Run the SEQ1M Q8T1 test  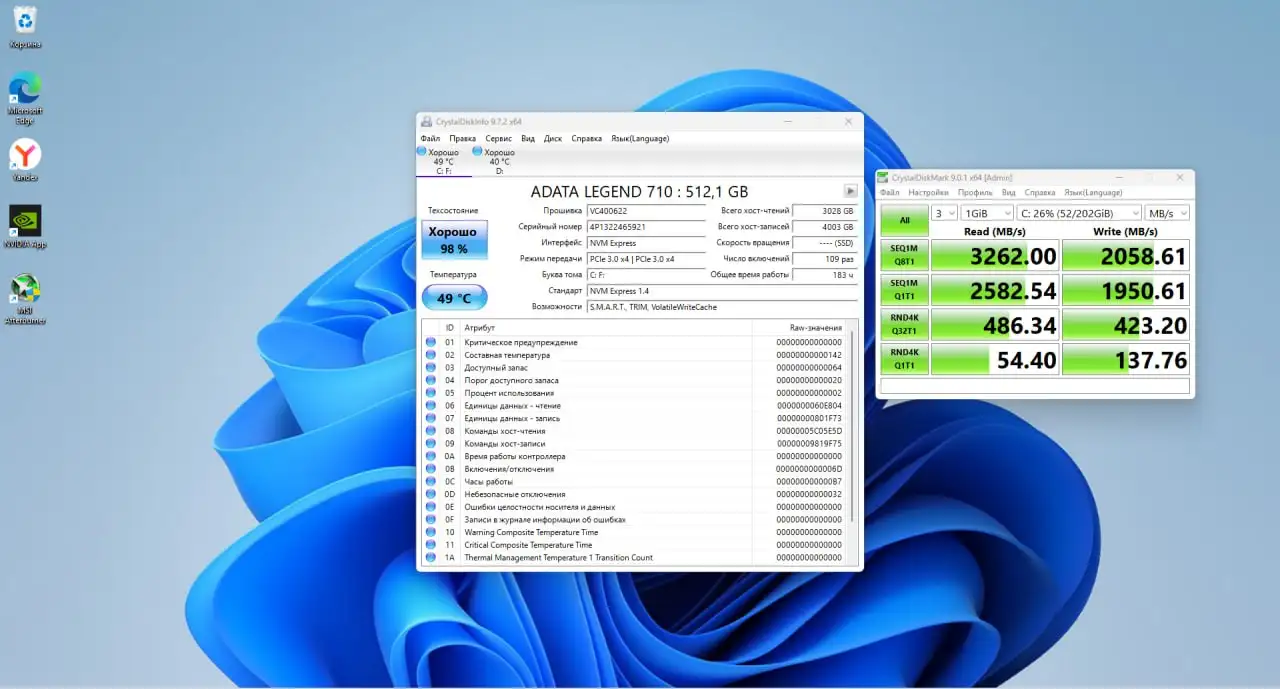coord(904,256)
